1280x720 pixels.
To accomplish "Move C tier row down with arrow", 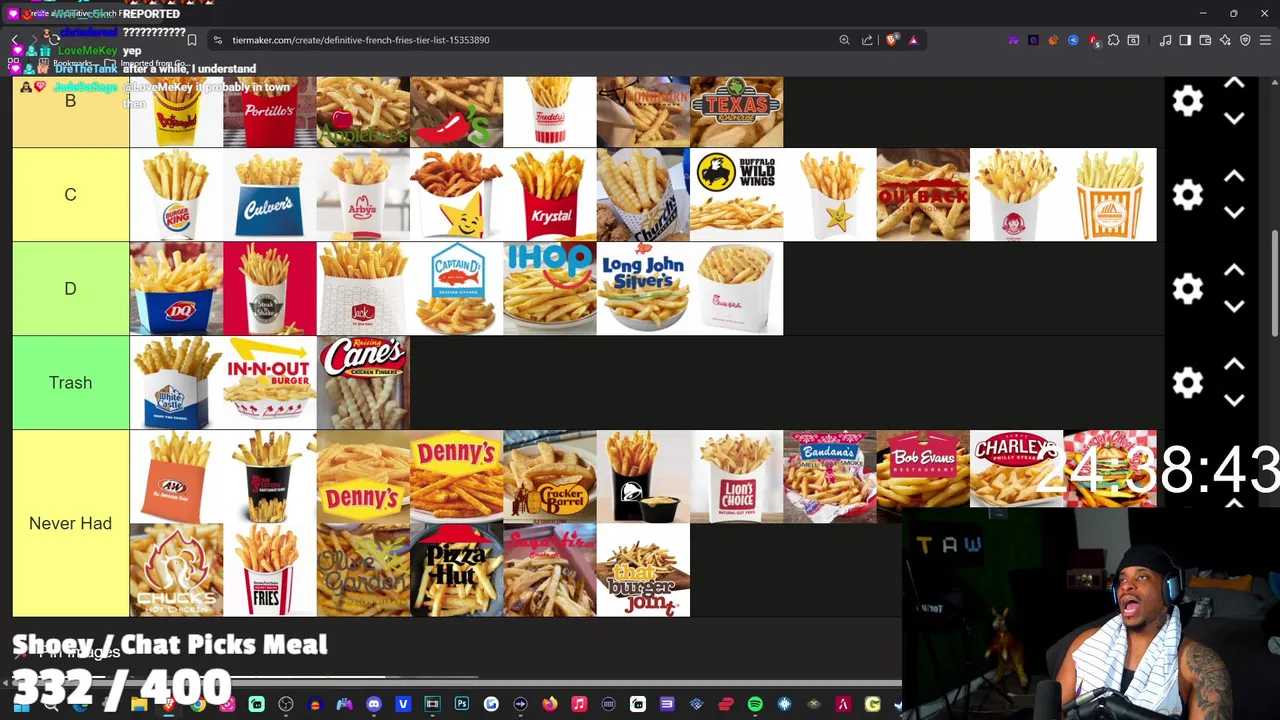I will [1234, 212].
